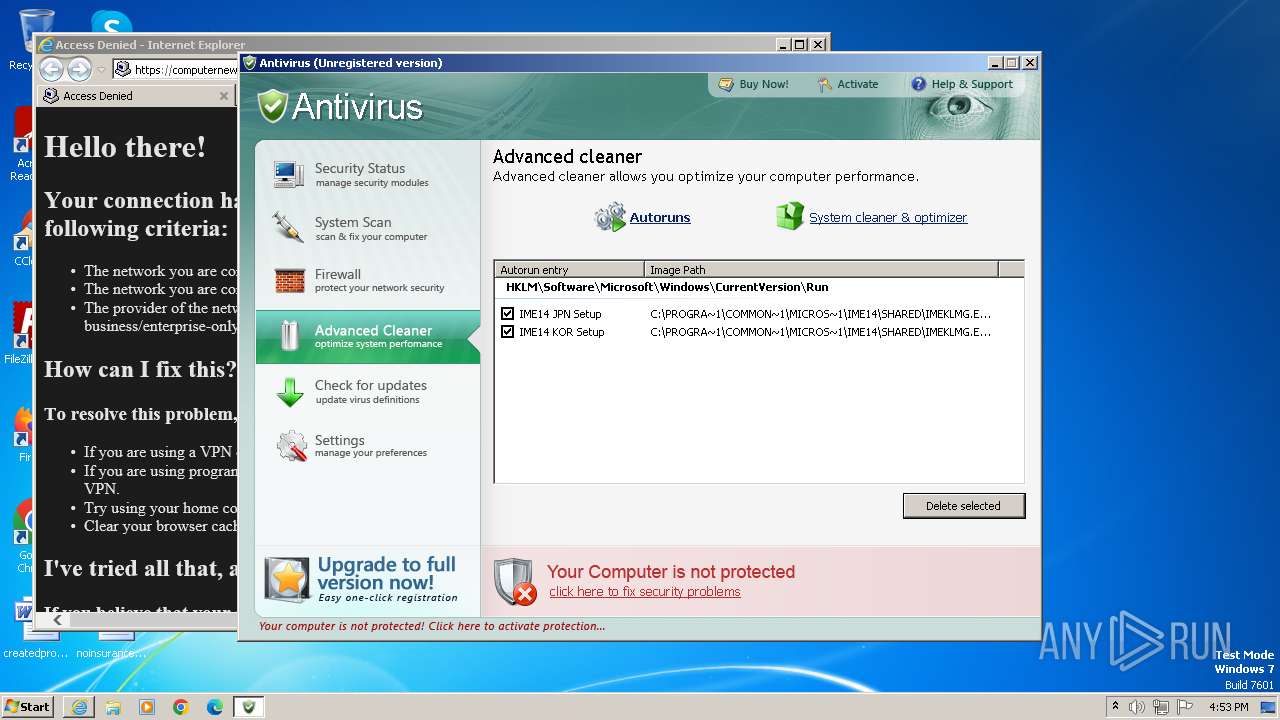Open the Settings gear icon

click(291, 446)
